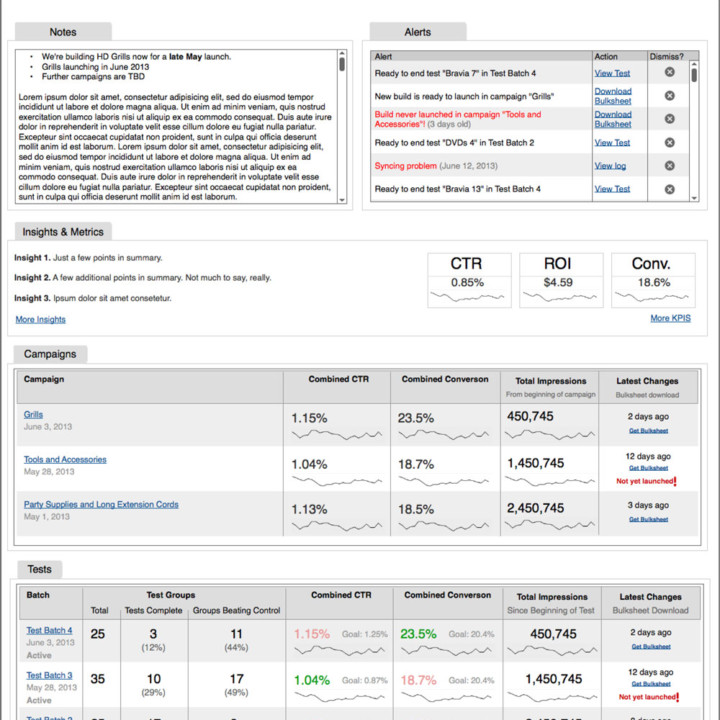Switch to the Alerts tab
This screenshot has width=720, height=720.
point(417,32)
